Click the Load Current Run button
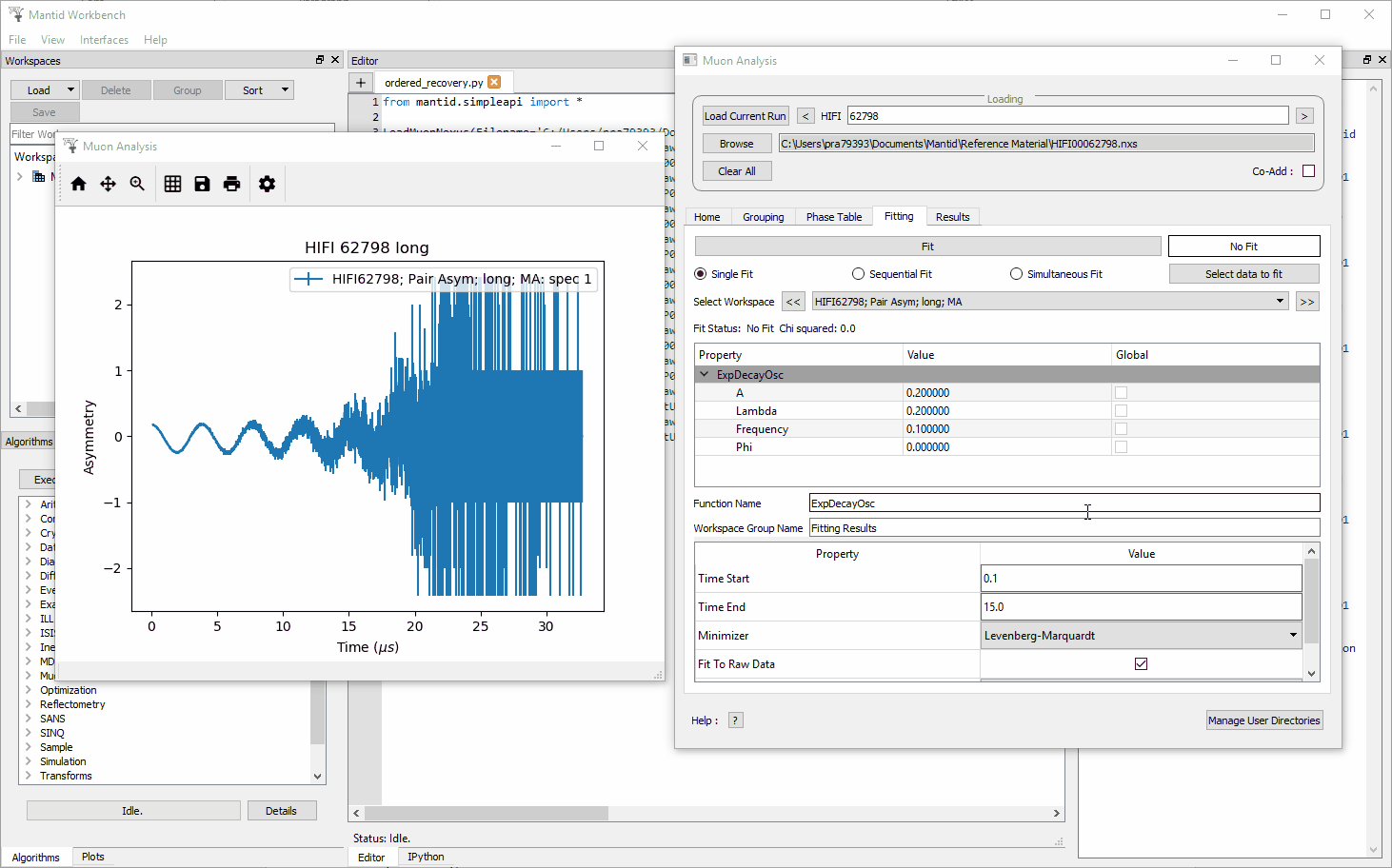 [745, 116]
